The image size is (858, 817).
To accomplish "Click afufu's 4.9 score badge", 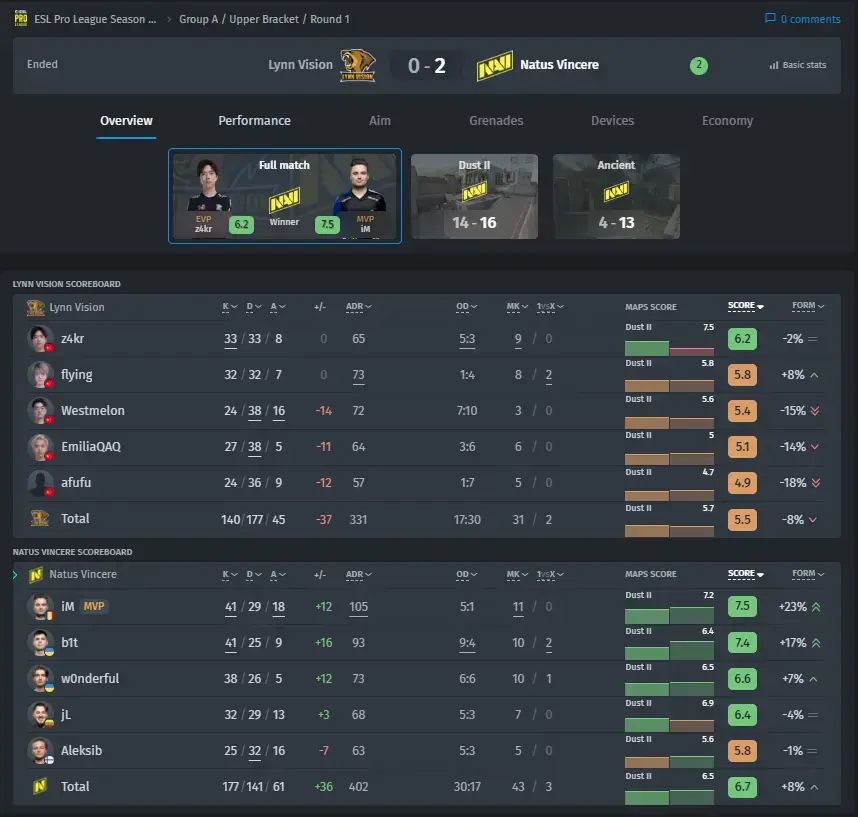I will [x=742, y=483].
